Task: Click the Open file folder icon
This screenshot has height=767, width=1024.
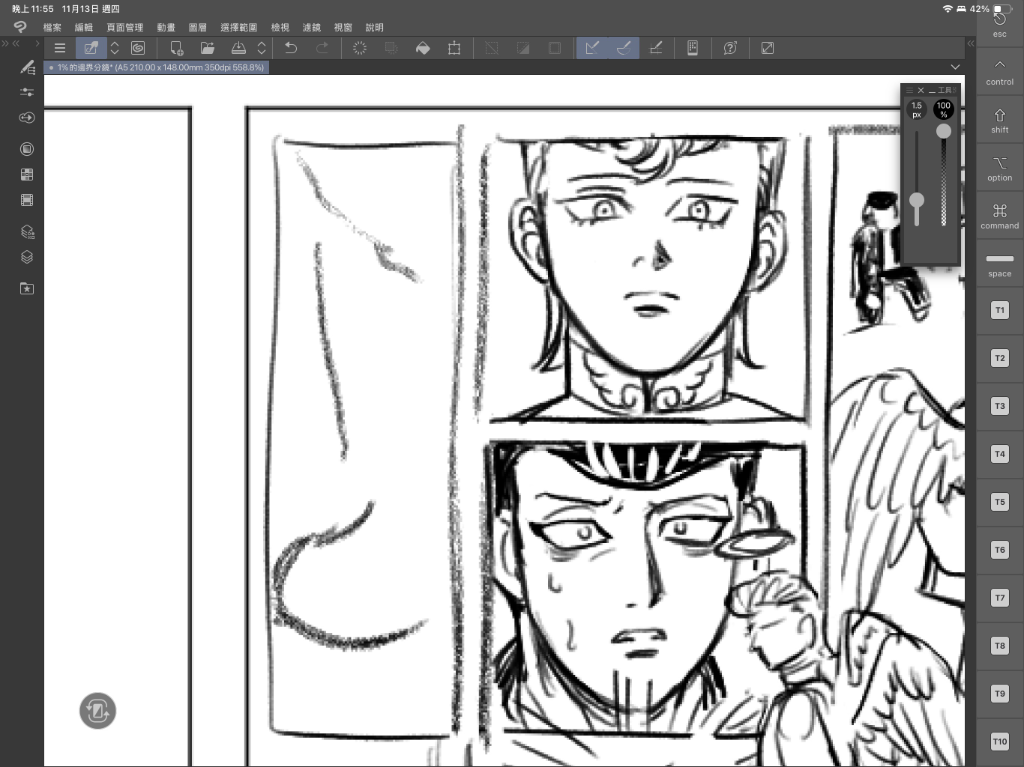Action: [x=207, y=48]
